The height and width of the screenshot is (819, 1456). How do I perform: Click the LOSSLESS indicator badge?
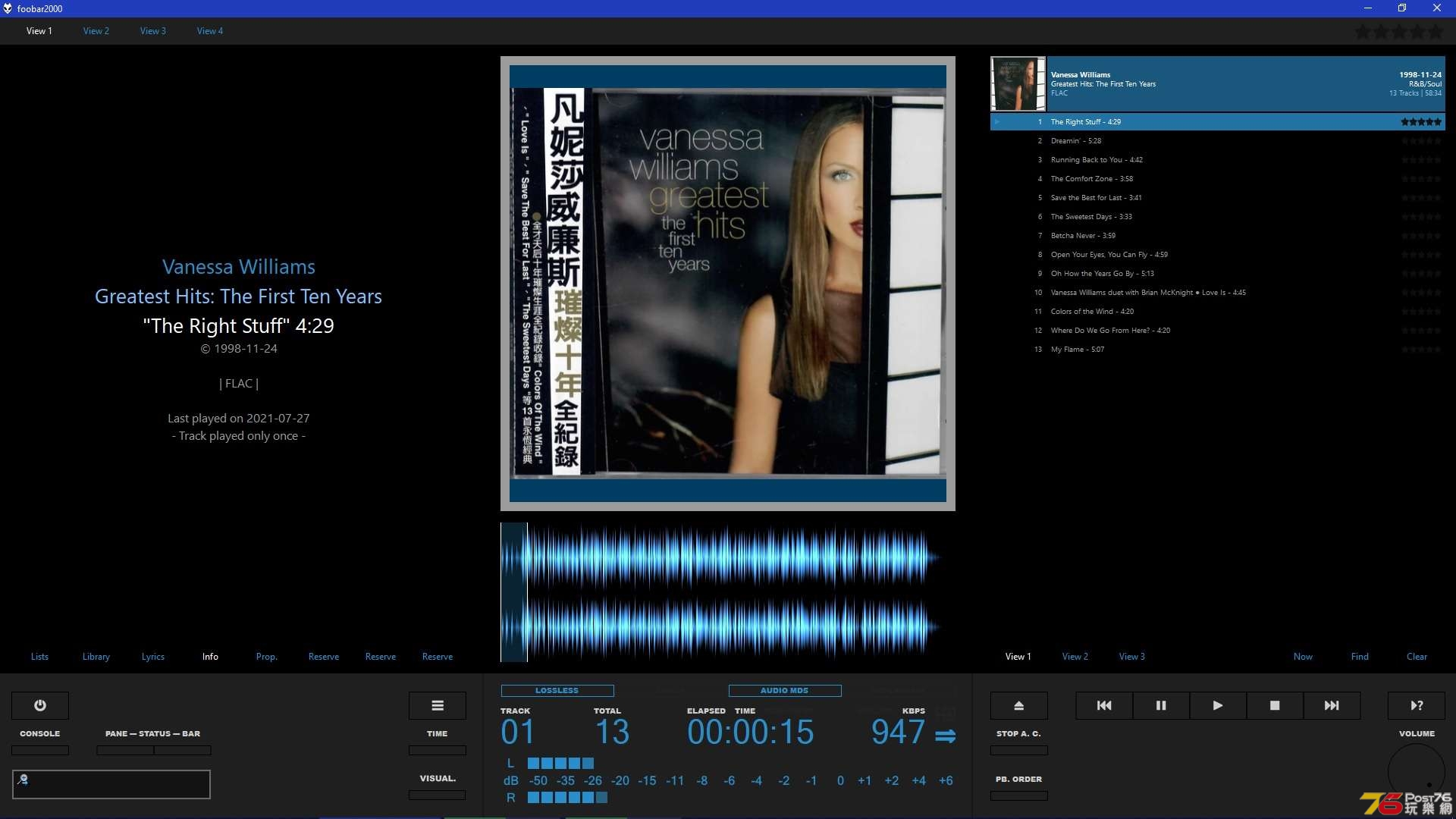pos(557,691)
